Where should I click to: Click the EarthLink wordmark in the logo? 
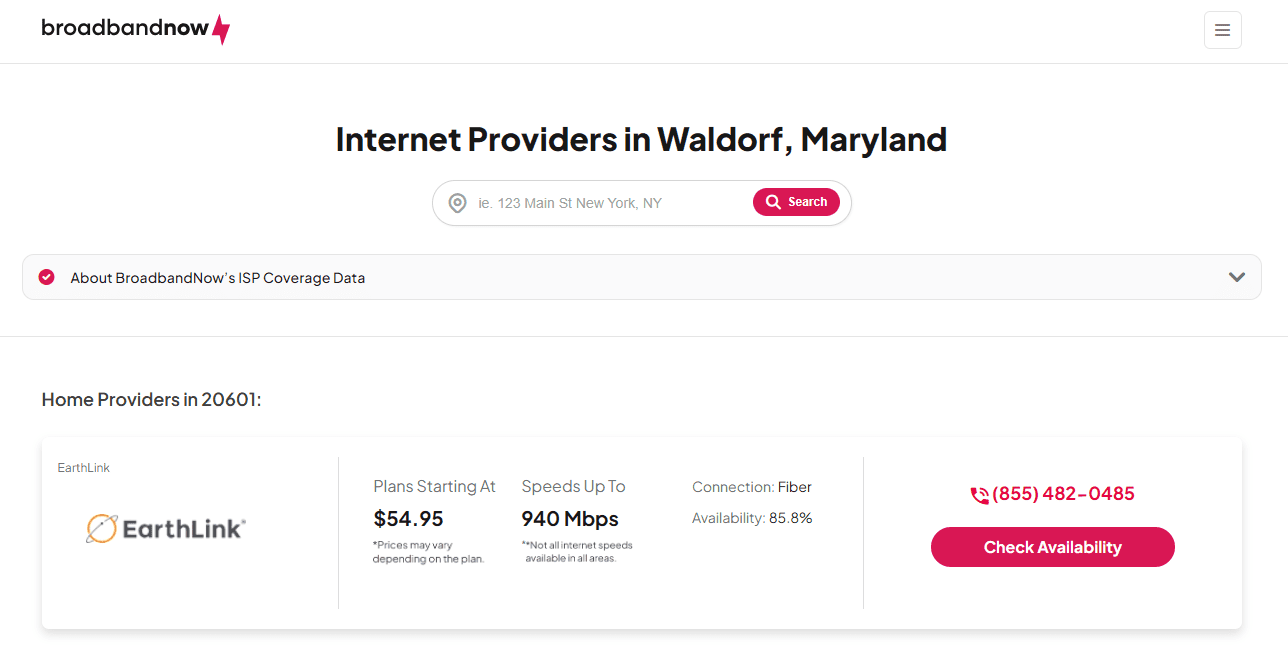[x=183, y=528]
